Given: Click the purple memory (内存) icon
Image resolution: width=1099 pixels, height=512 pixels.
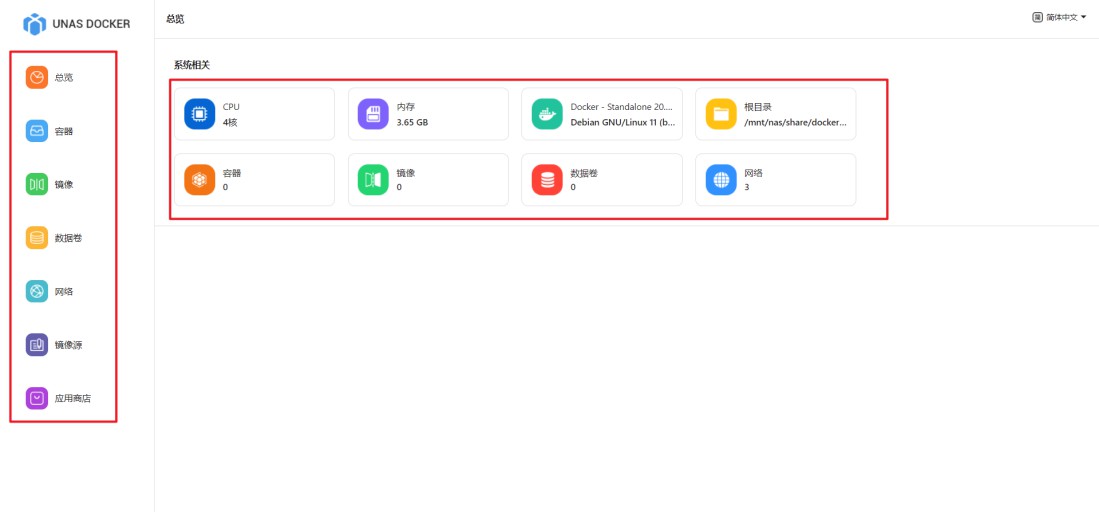Looking at the screenshot, I should click(373, 114).
